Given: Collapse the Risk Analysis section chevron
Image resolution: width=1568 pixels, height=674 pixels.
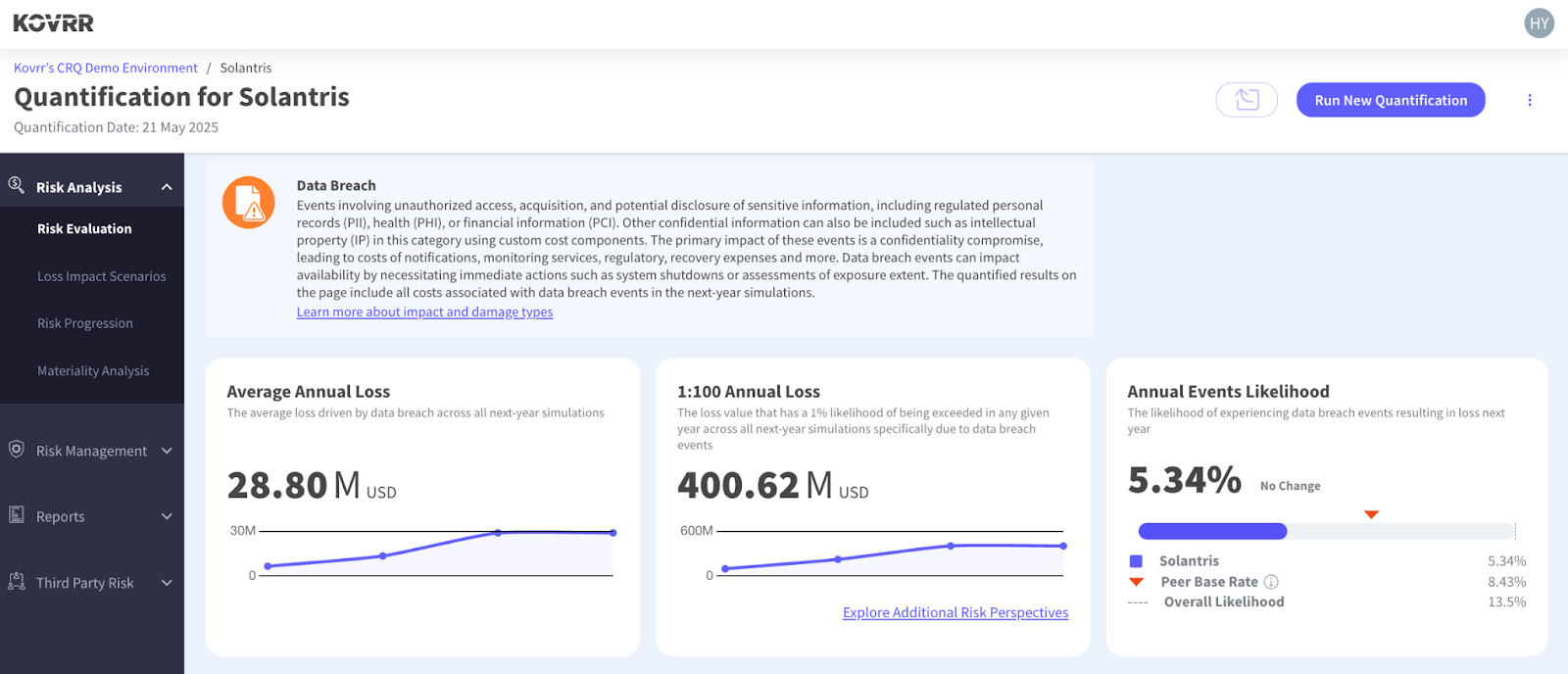Looking at the screenshot, I should [167, 187].
